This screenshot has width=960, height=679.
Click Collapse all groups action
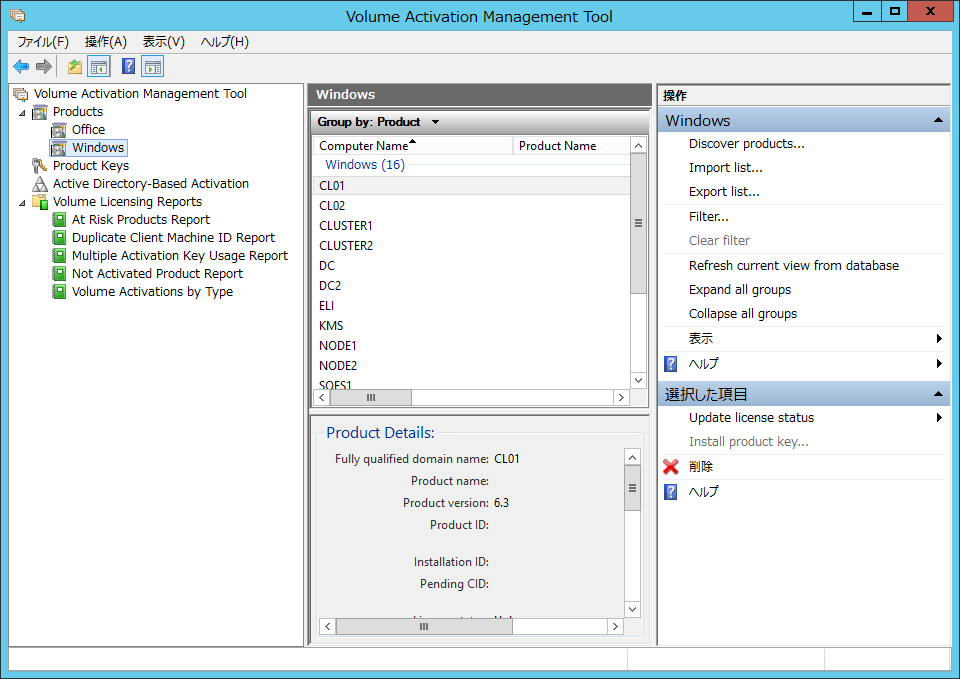[743, 313]
